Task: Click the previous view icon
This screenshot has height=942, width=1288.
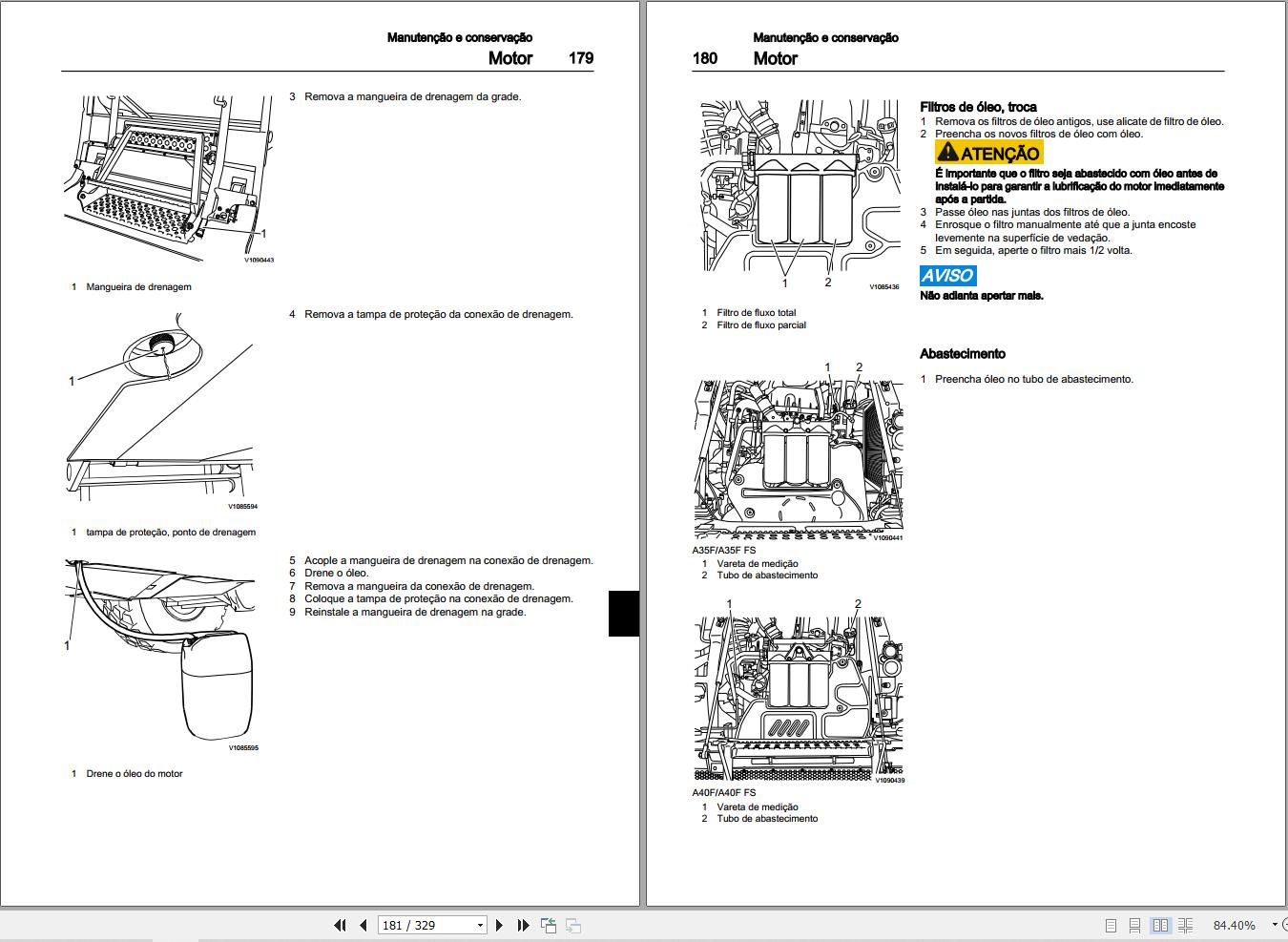Action: click(x=549, y=925)
